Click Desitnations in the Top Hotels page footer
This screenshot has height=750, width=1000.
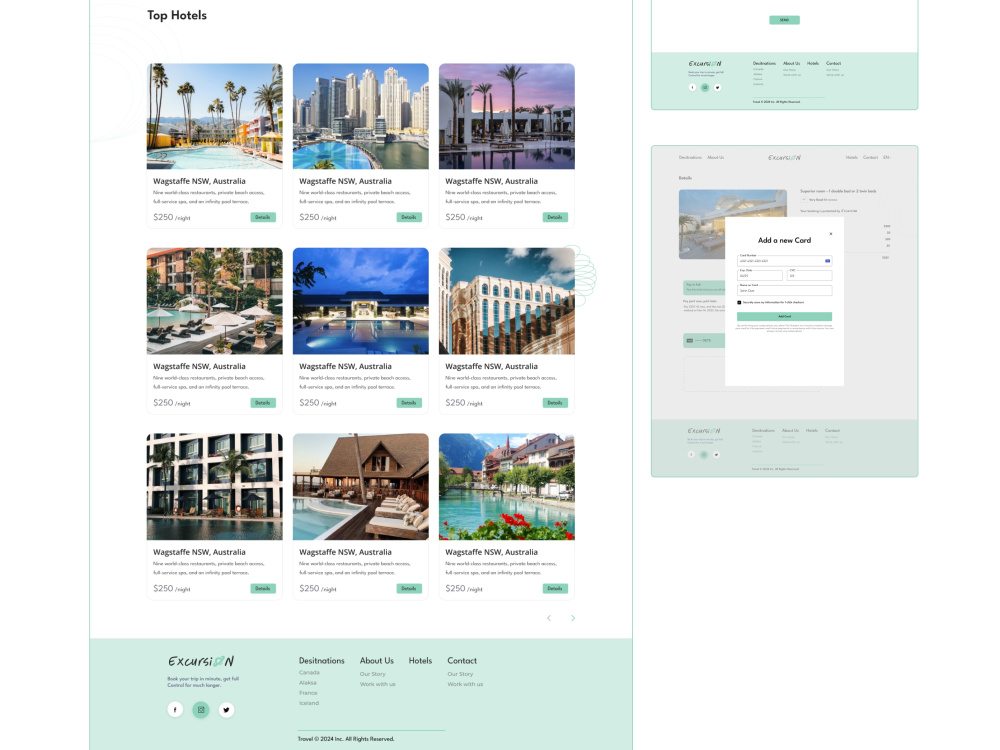tap(321, 661)
